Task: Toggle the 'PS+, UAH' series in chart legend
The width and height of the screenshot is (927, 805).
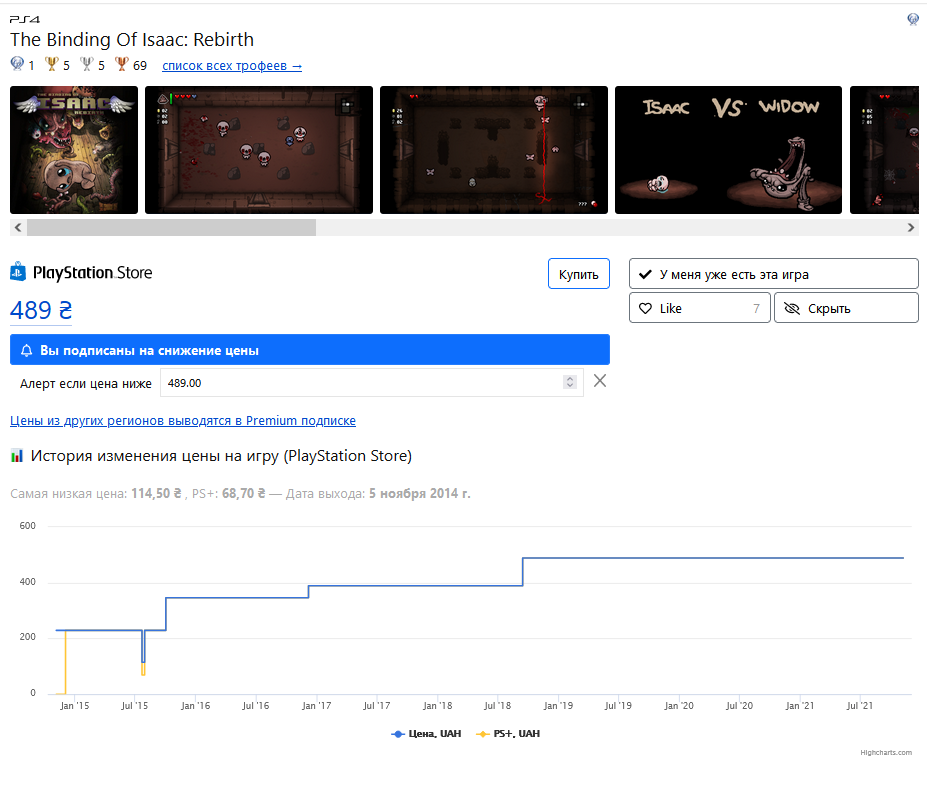Action: pos(508,733)
